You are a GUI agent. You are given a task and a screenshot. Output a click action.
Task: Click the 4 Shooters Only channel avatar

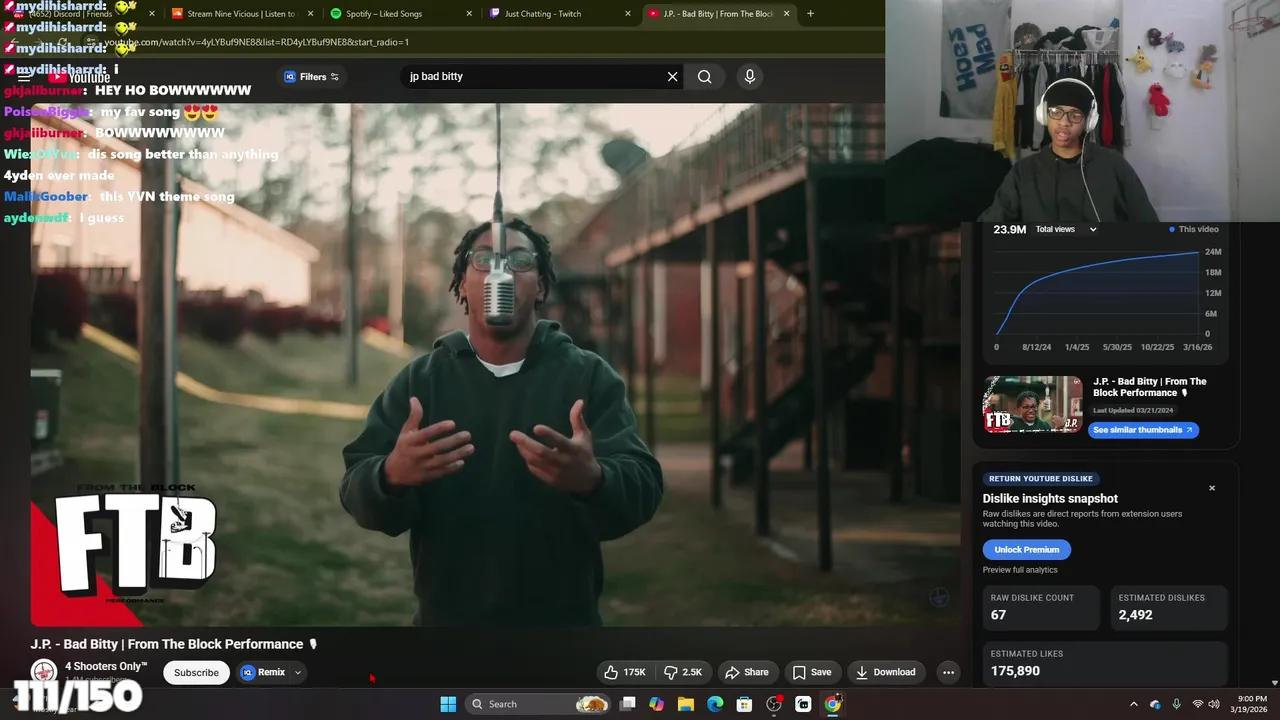click(x=43, y=671)
